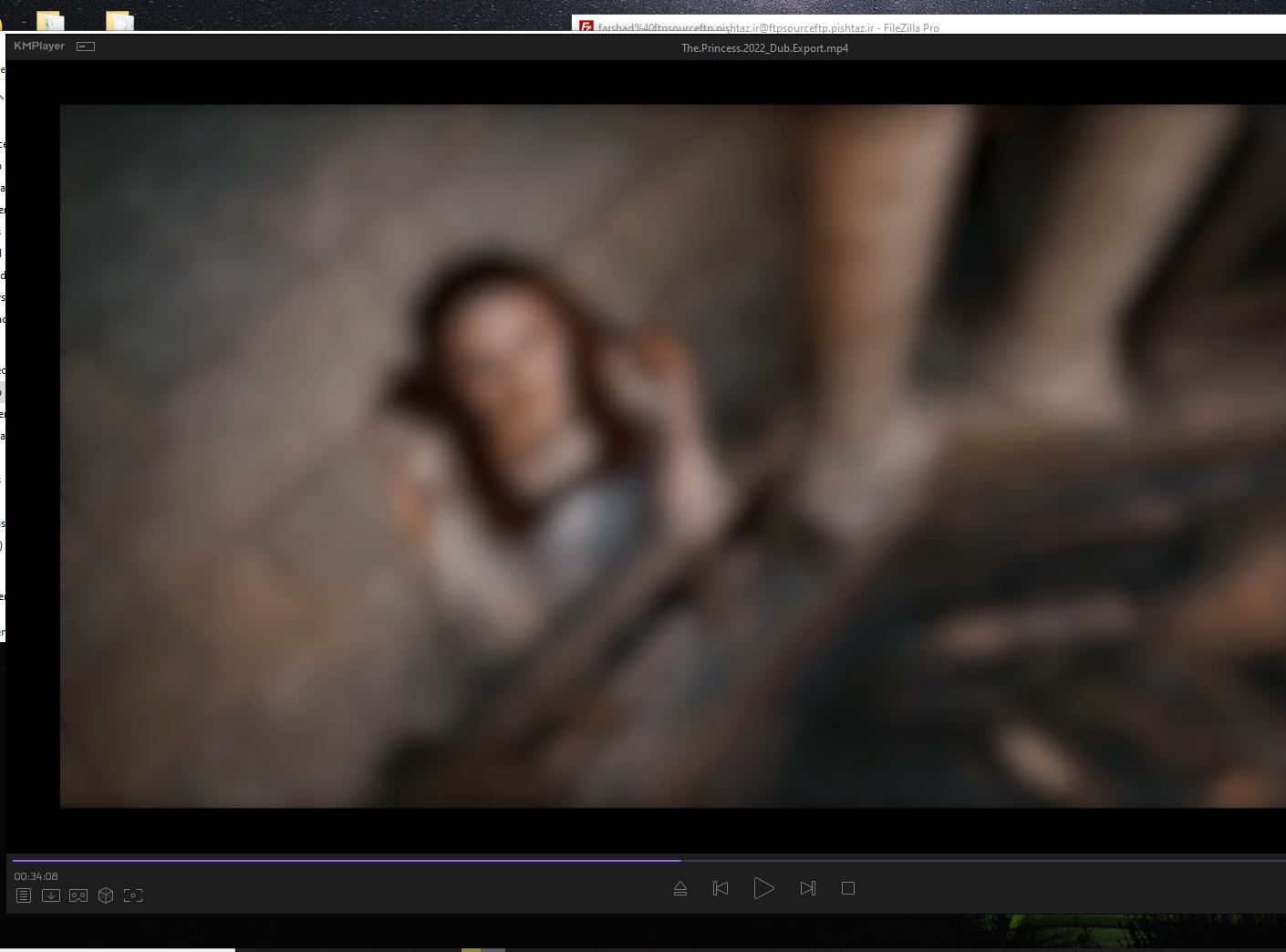Select the first desktop folder icon
This screenshot has height=952, width=1286.
50,20
